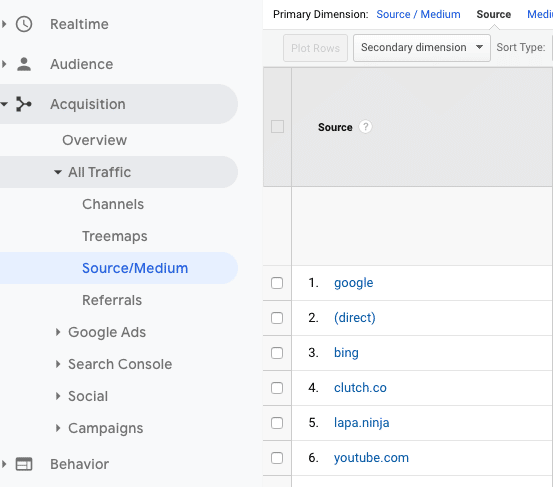Expand the Google Ads submenu arrow

[x=58, y=332]
